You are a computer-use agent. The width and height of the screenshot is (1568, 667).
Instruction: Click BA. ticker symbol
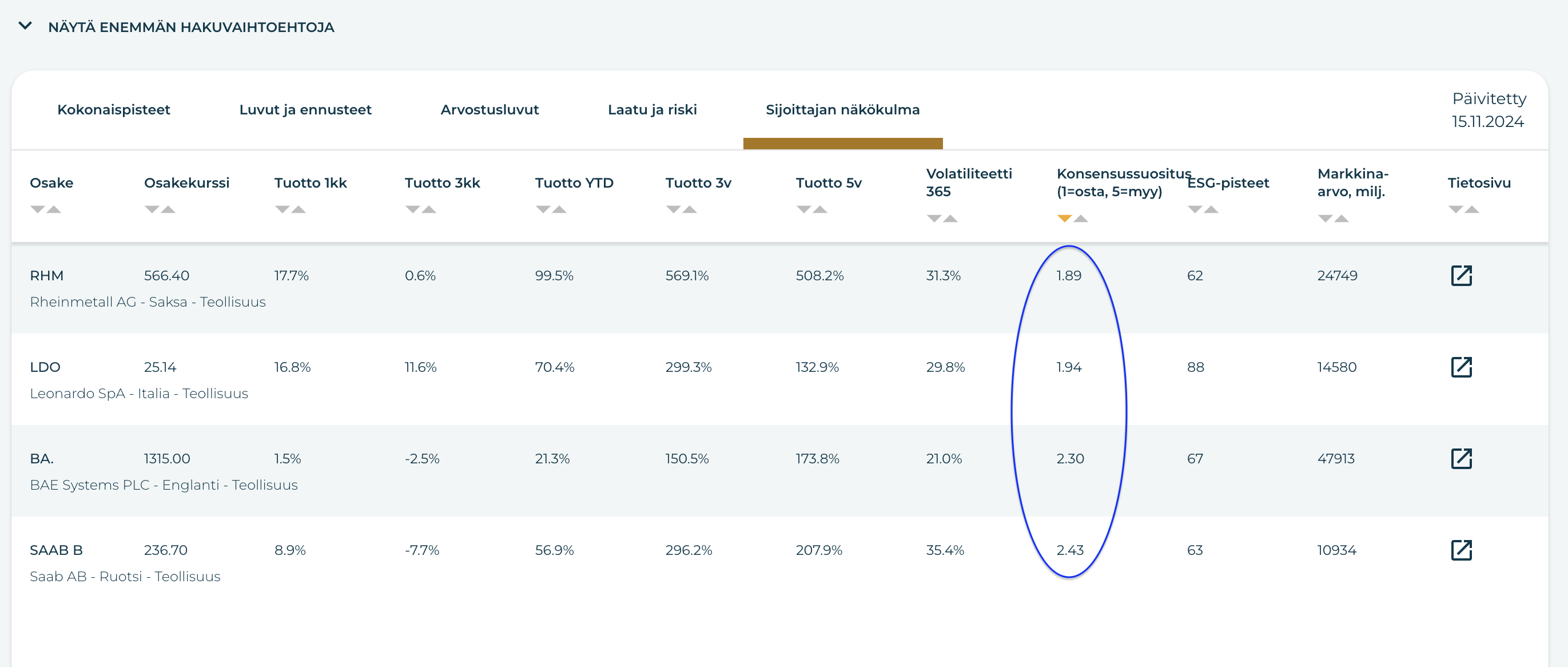pos(41,458)
